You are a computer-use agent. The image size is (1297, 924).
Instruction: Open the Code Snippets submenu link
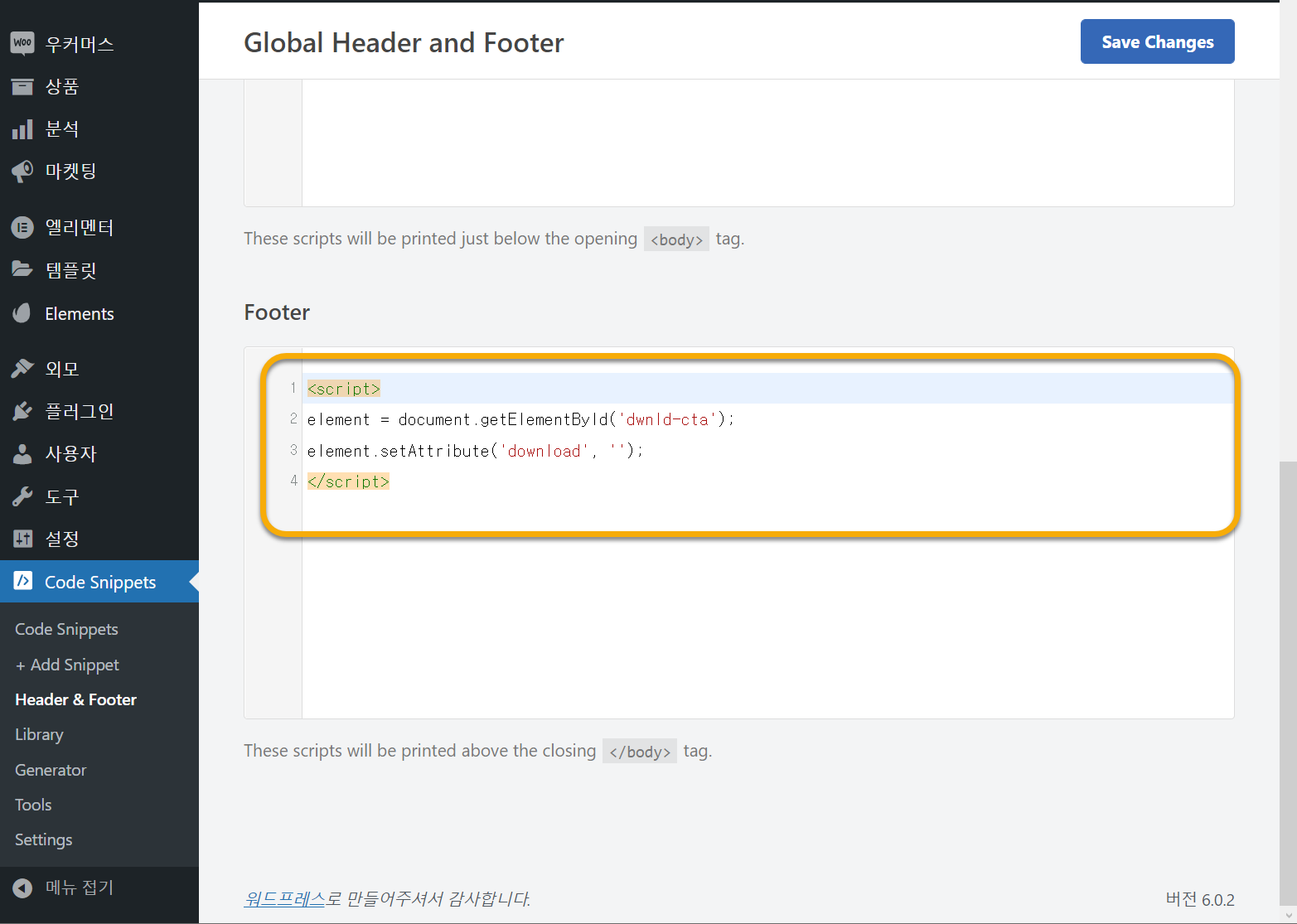[x=66, y=629]
